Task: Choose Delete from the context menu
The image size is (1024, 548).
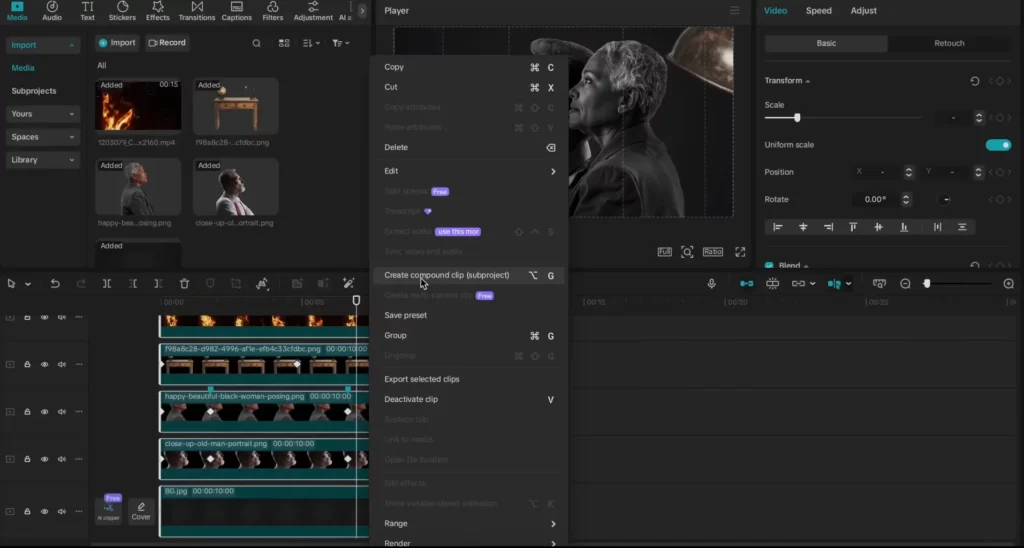Action: click(x=469, y=148)
